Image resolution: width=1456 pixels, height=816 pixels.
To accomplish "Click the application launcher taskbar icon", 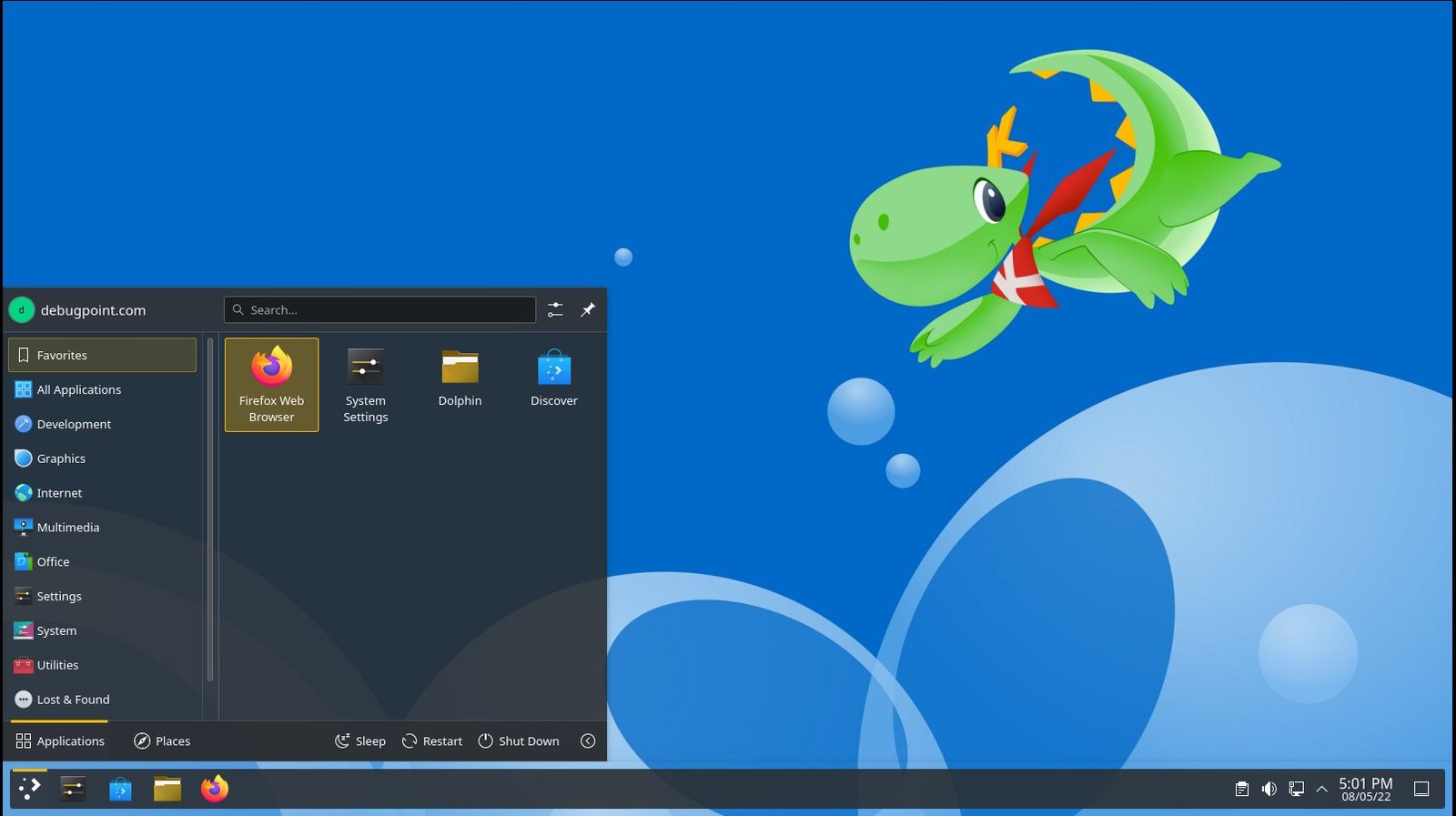I will pos(29,789).
